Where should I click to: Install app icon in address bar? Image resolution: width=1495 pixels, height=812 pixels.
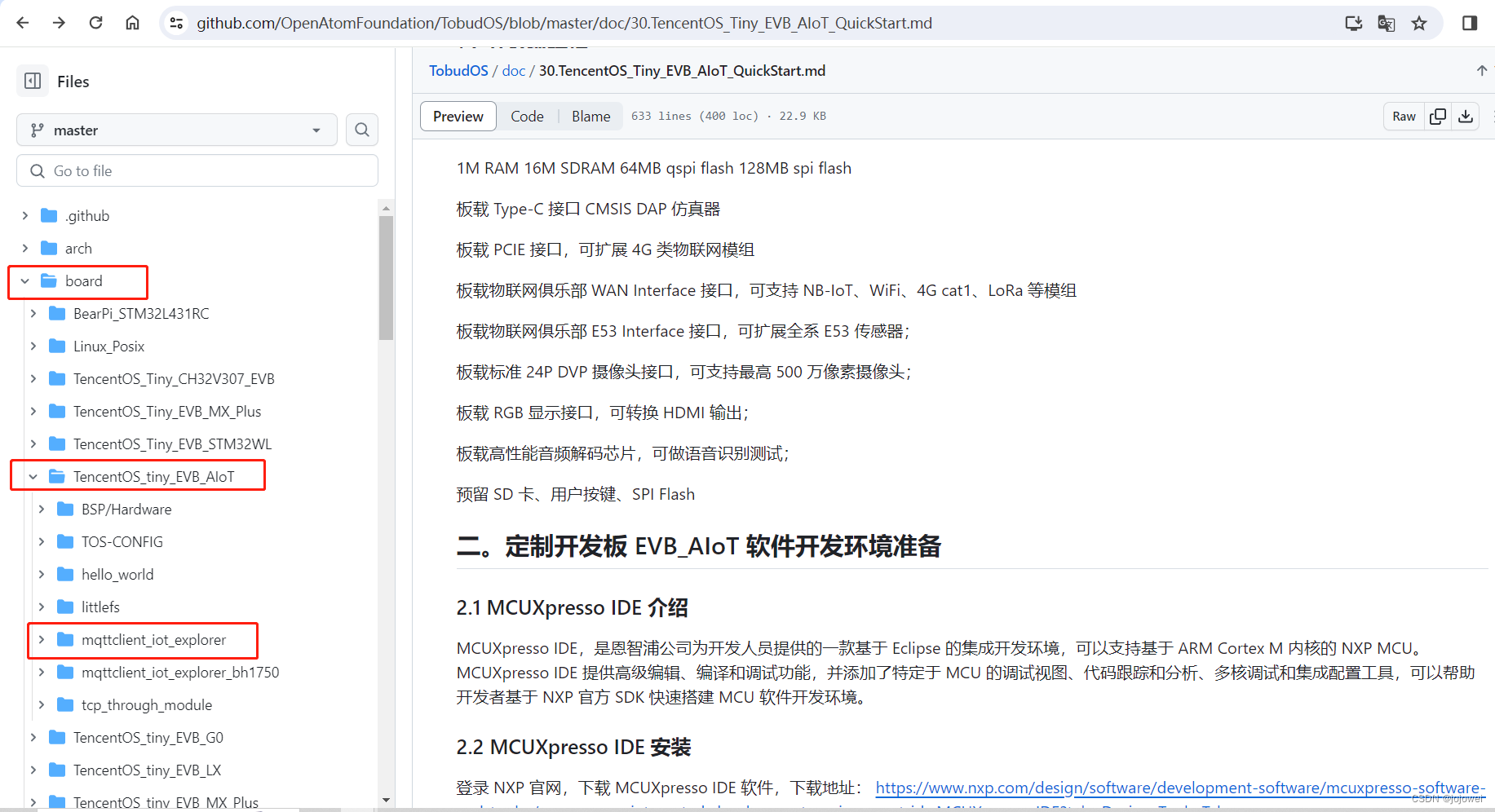[x=1354, y=23]
